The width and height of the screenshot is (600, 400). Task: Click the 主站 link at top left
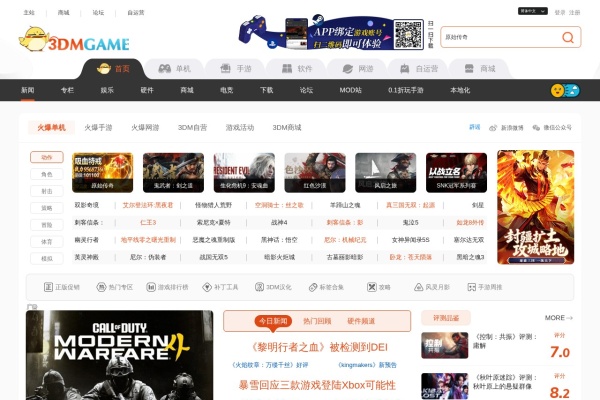click(29, 13)
